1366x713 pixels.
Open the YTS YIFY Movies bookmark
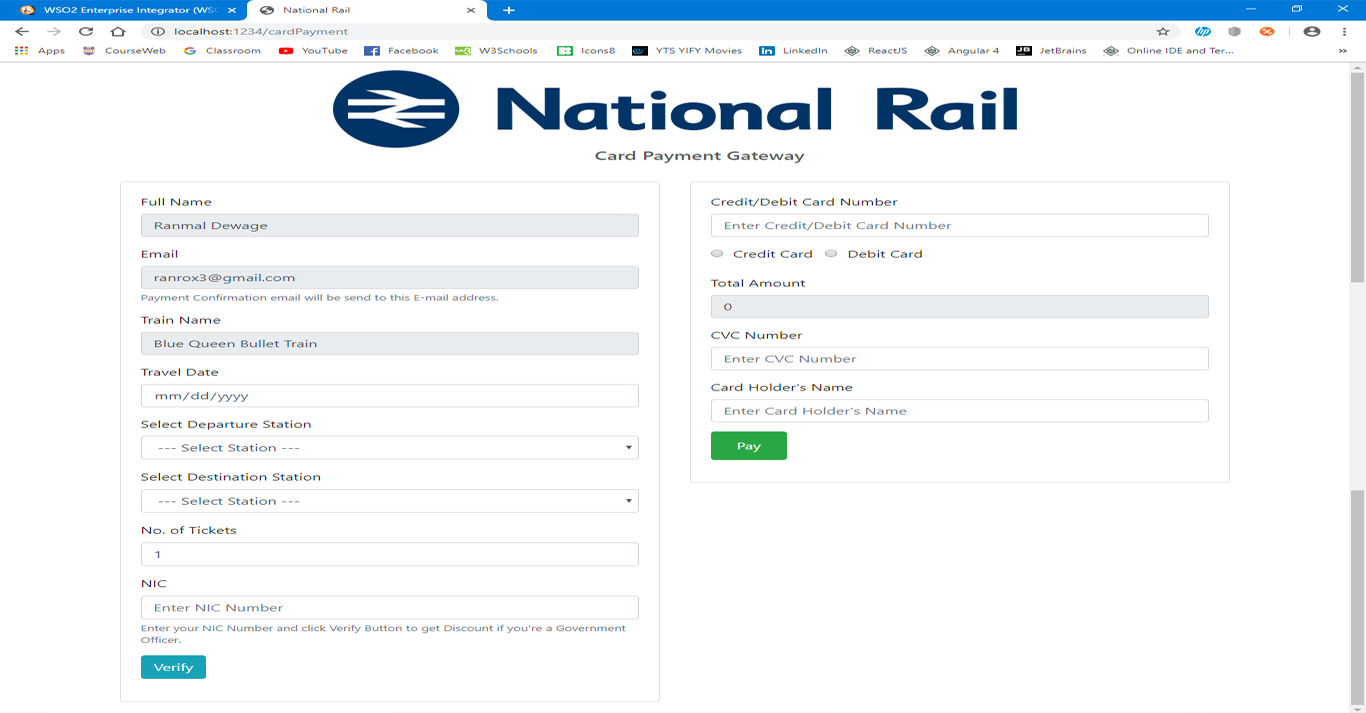[687, 51]
